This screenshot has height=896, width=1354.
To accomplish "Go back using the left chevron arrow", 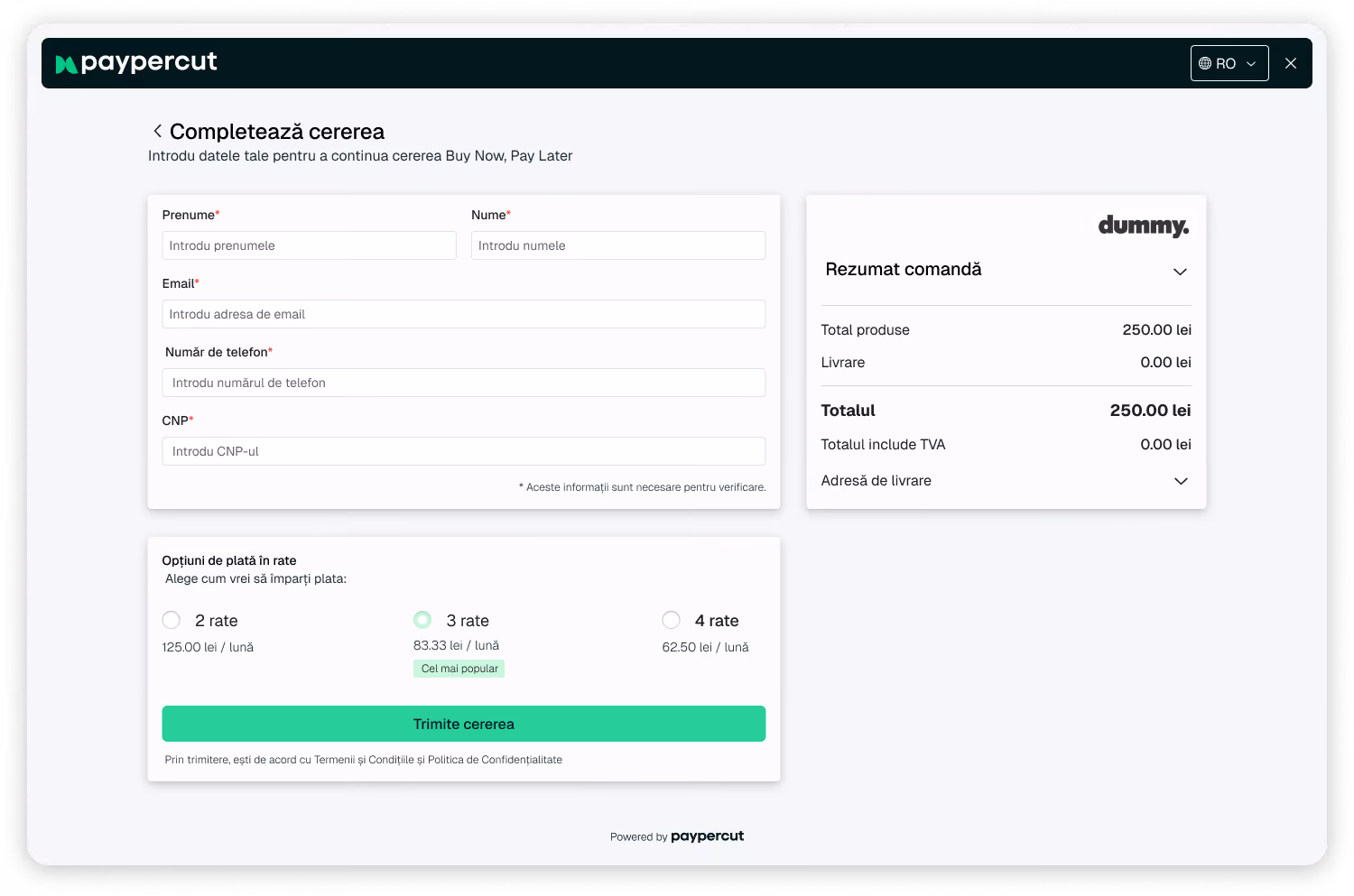I will [x=157, y=131].
